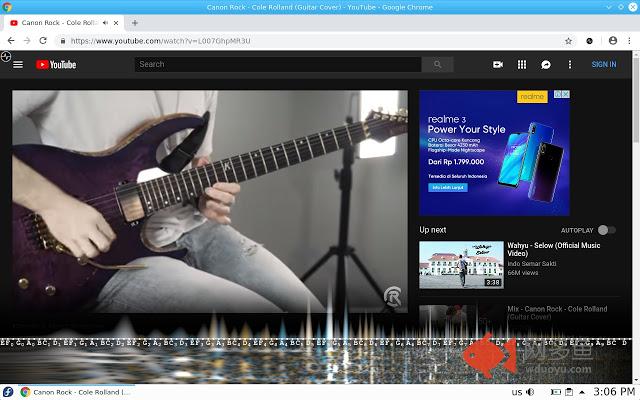This screenshot has height=400, width=640.
Task: Click the SIGN IN link
Action: click(604, 64)
